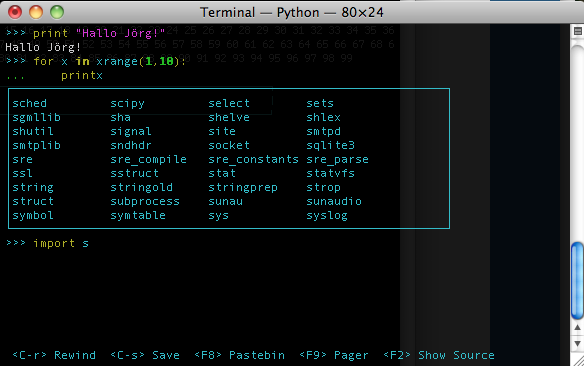
Task: Click 'sys' in completion list
Action: (218, 216)
